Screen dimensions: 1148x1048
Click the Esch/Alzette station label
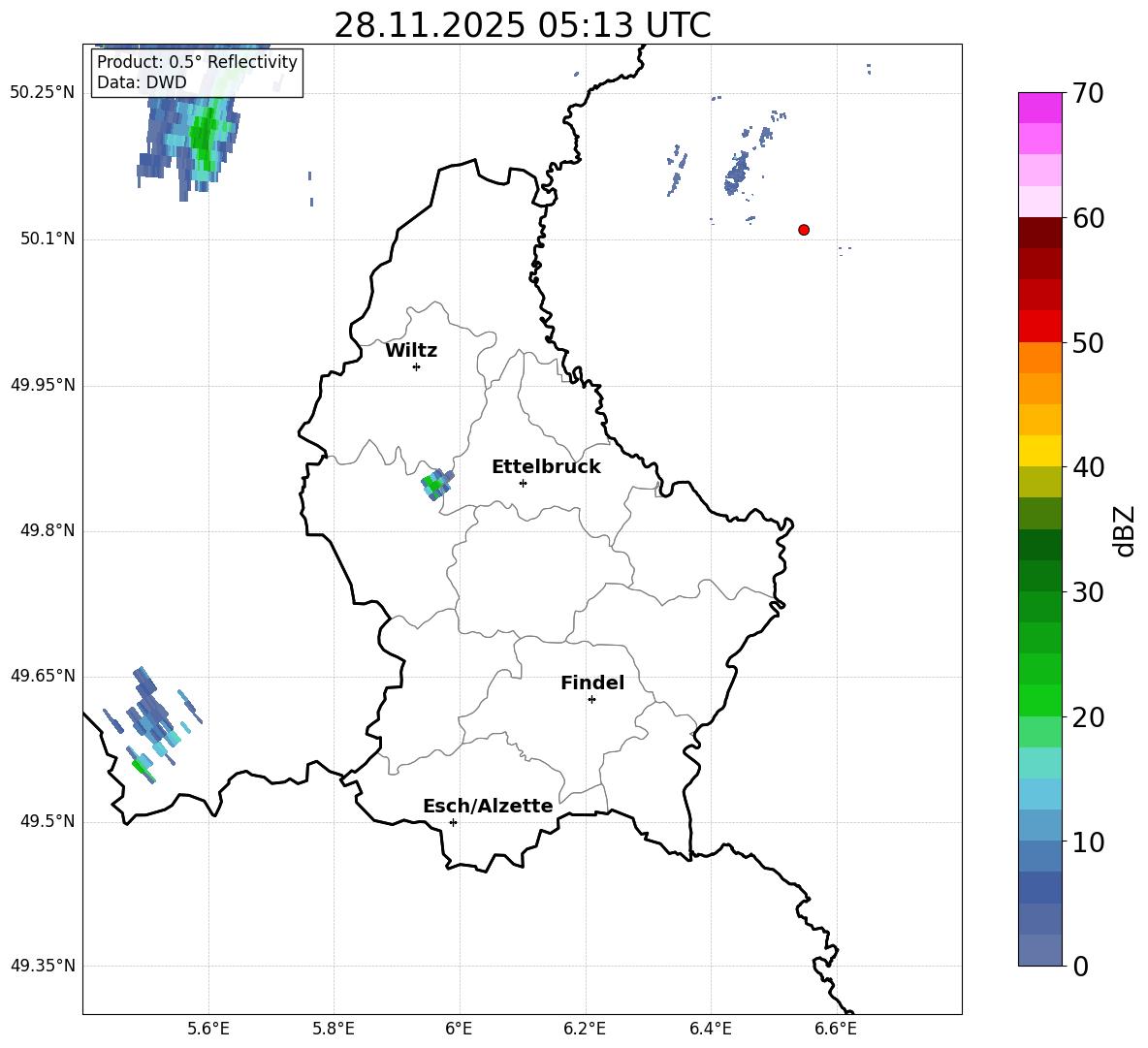tap(488, 806)
